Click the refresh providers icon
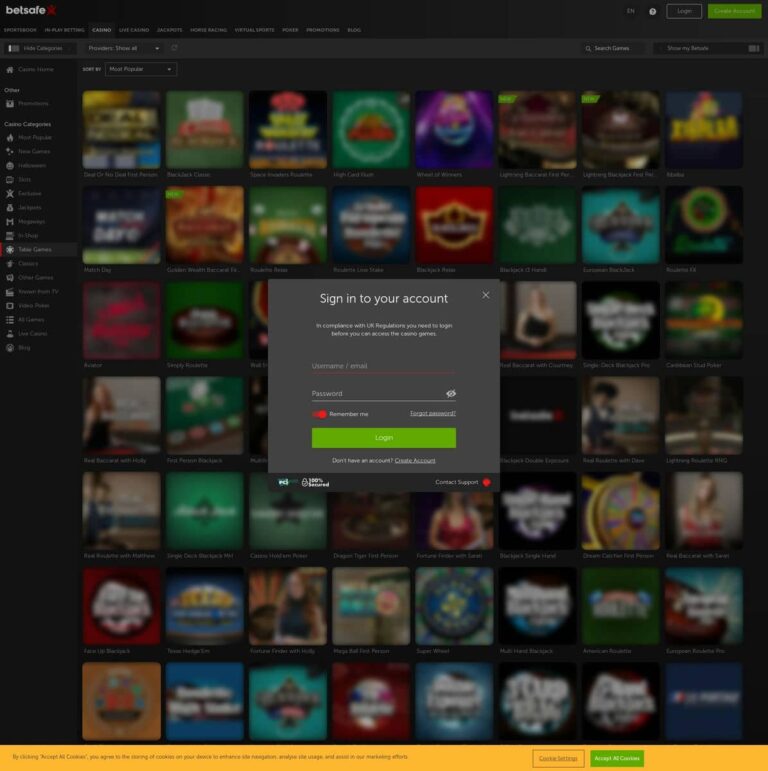The image size is (768, 771). pos(174,48)
